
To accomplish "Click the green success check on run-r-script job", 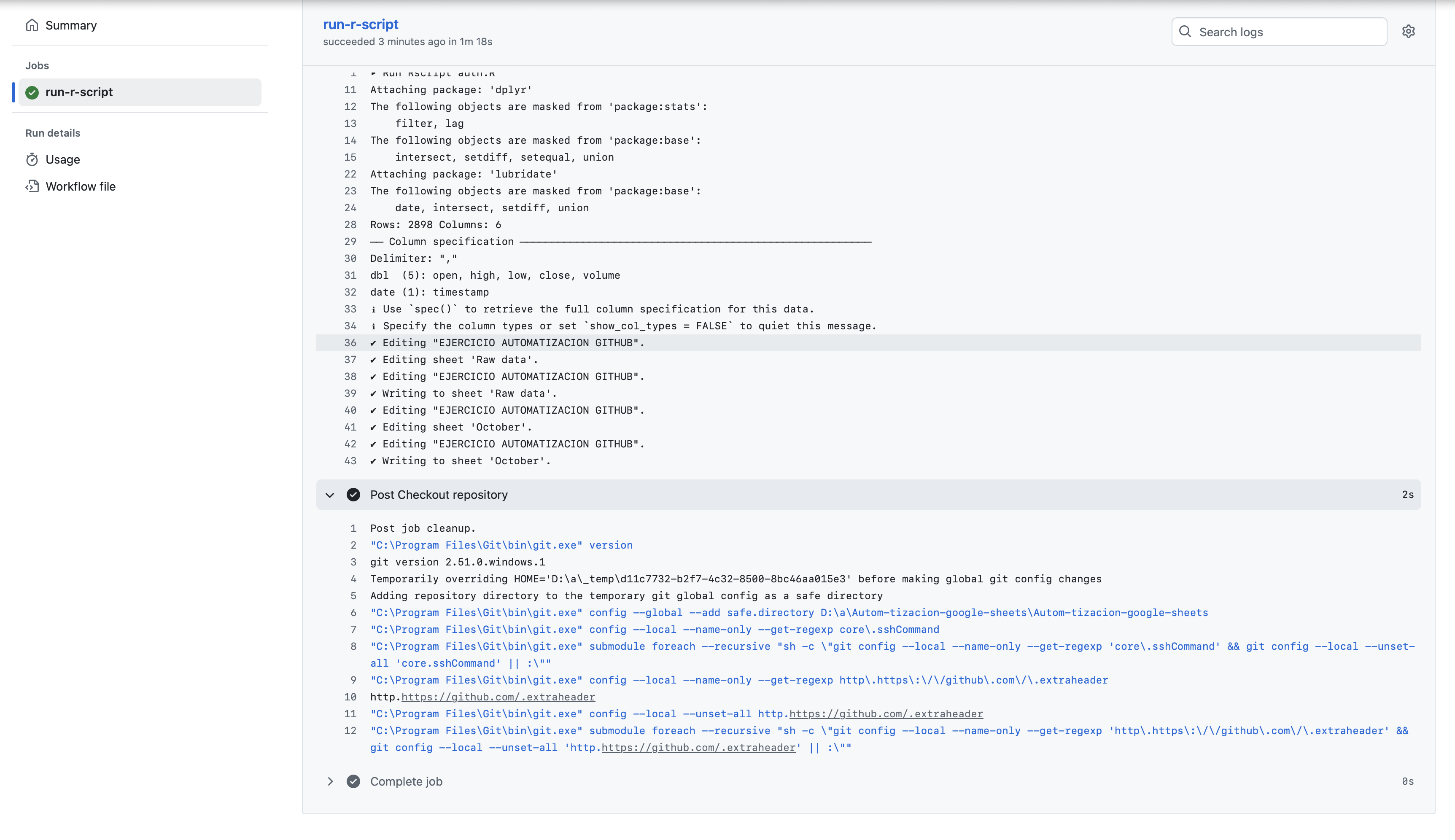I will click(x=32, y=92).
